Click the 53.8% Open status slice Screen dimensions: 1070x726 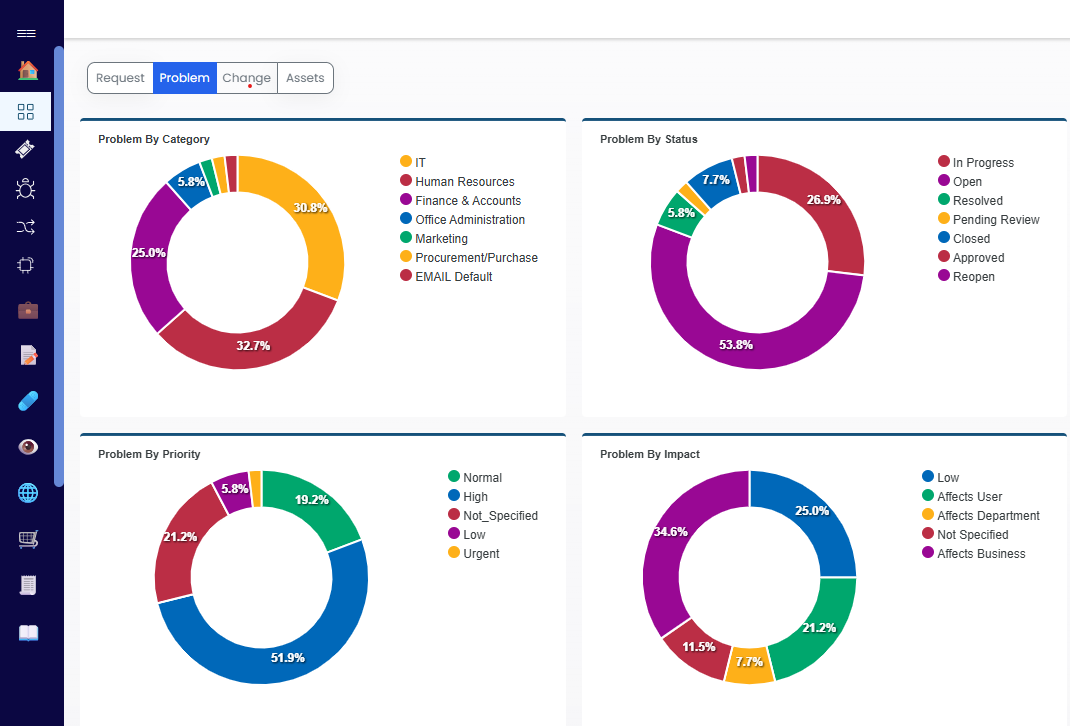coord(736,345)
